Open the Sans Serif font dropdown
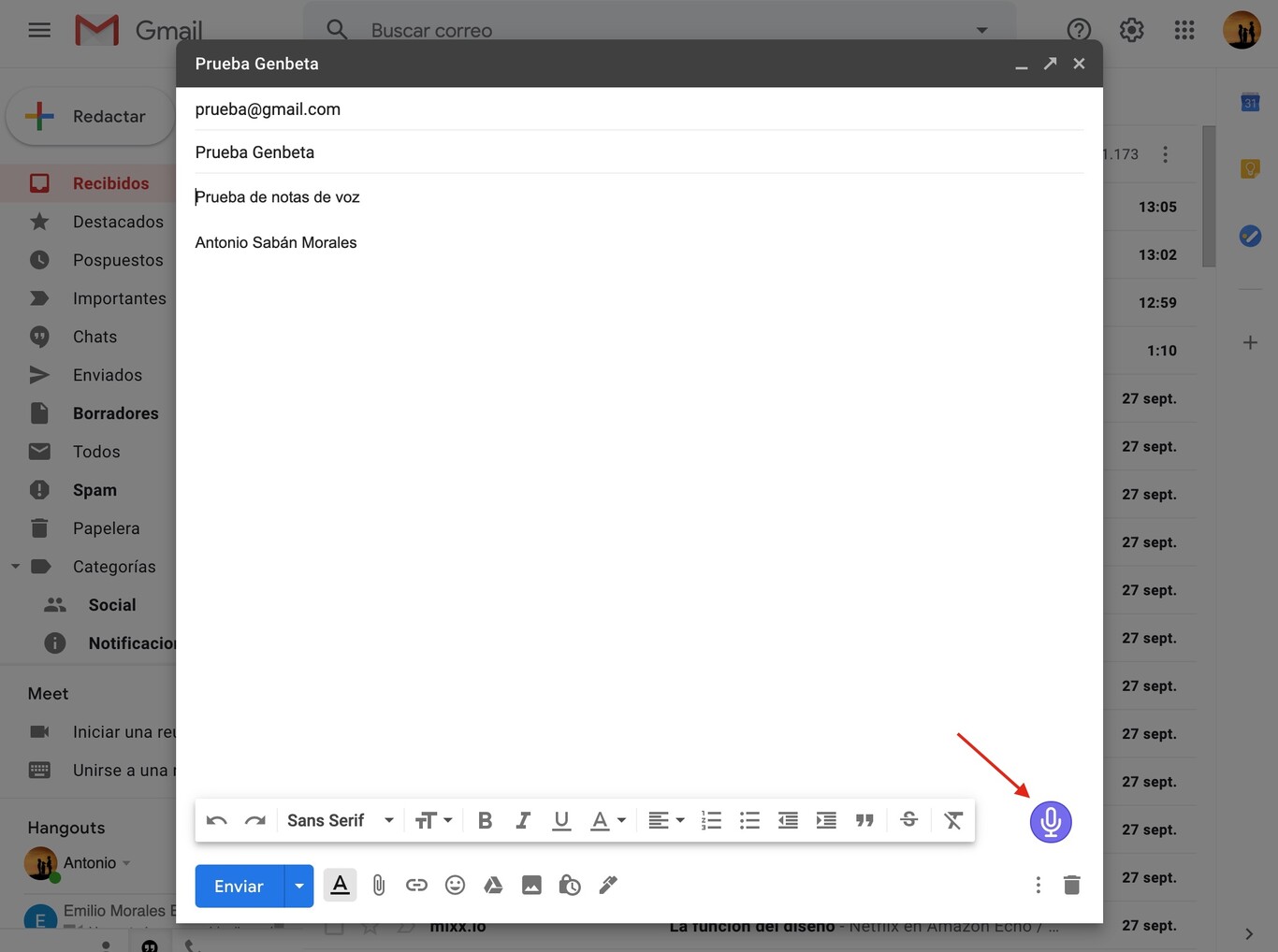This screenshot has width=1278, height=952. pos(340,820)
